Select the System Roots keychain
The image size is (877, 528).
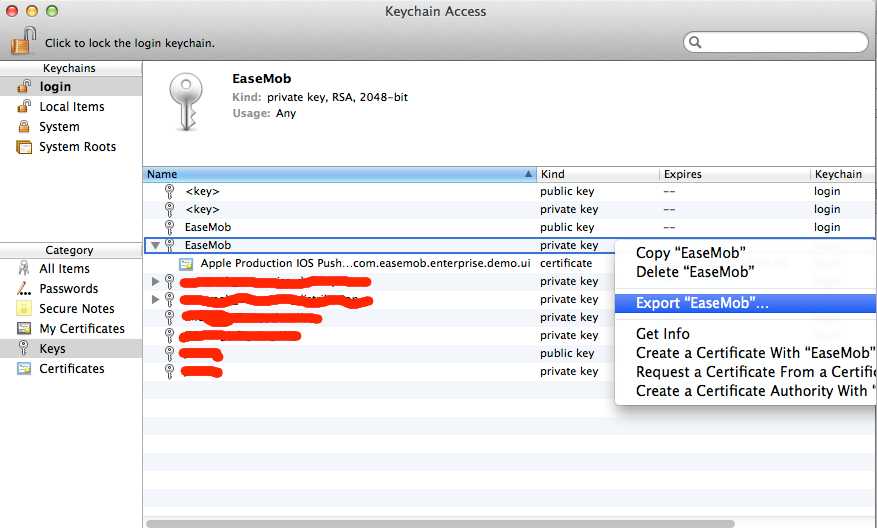point(70,147)
